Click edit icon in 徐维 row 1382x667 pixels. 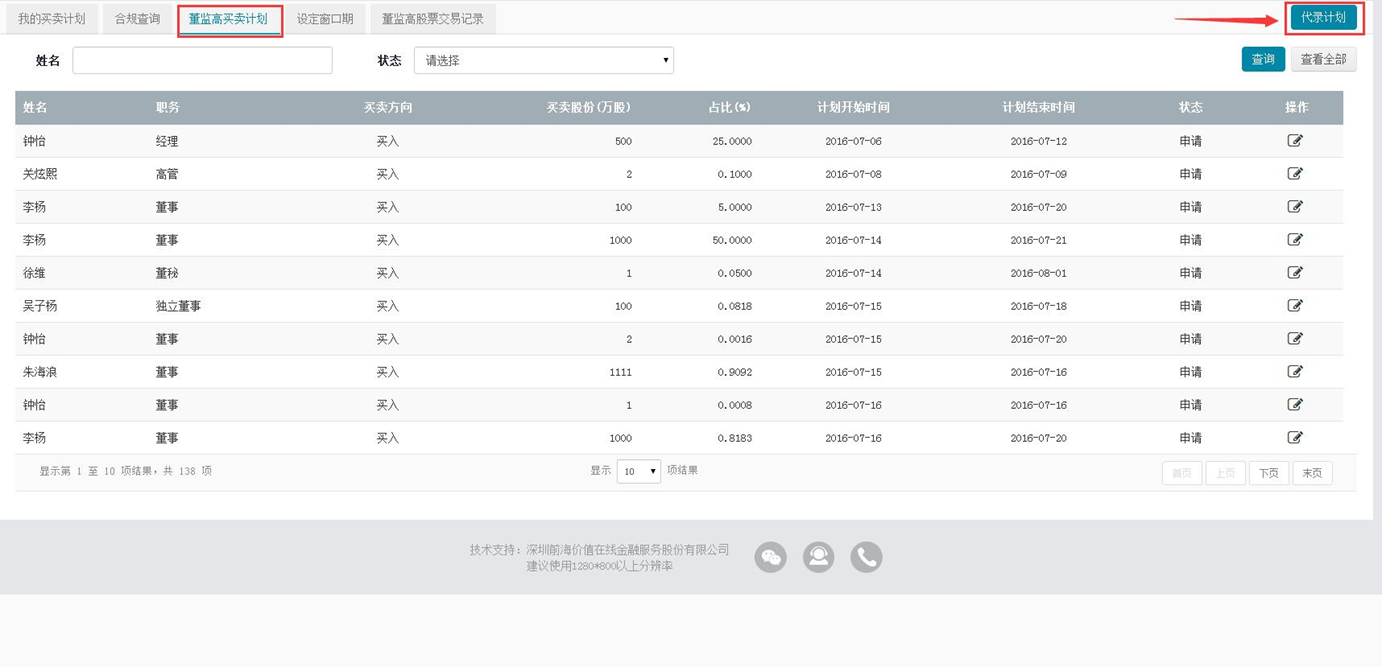1295,273
